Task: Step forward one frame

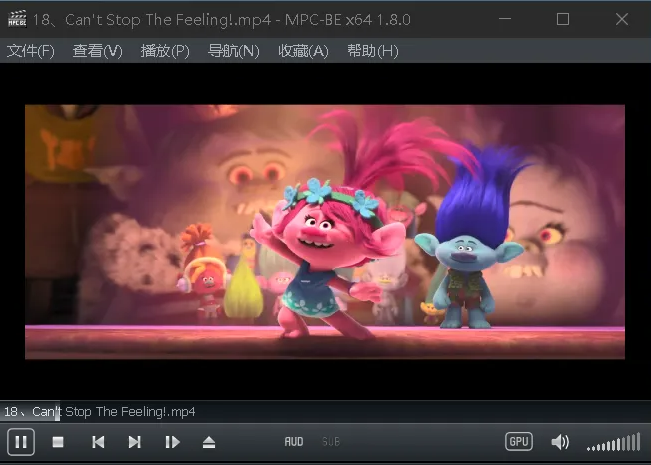Action: [172, 441]
